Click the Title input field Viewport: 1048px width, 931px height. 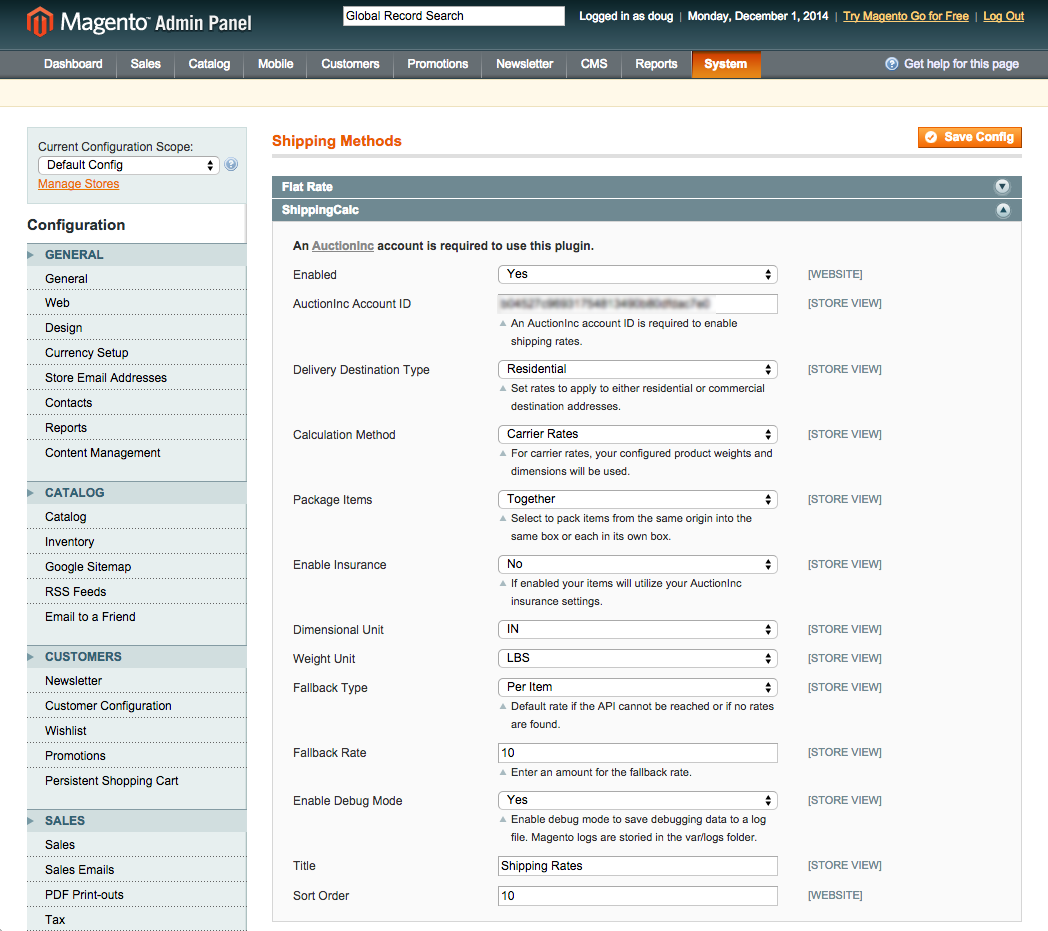tap(637, 866)
